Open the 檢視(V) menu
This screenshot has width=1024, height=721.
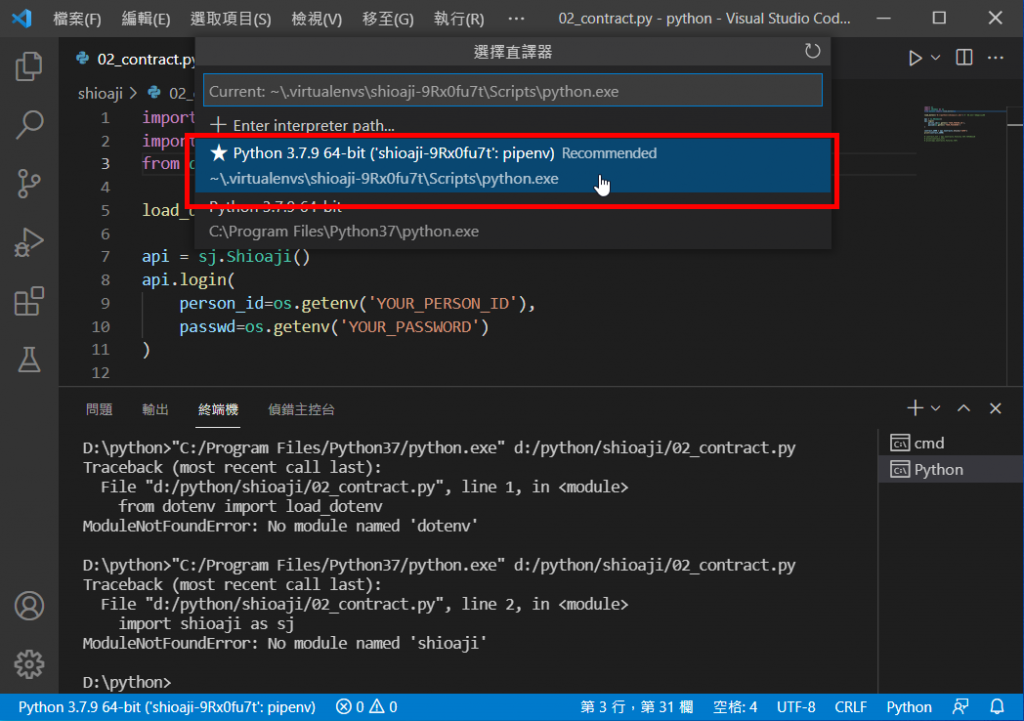(x=316, y=18)
